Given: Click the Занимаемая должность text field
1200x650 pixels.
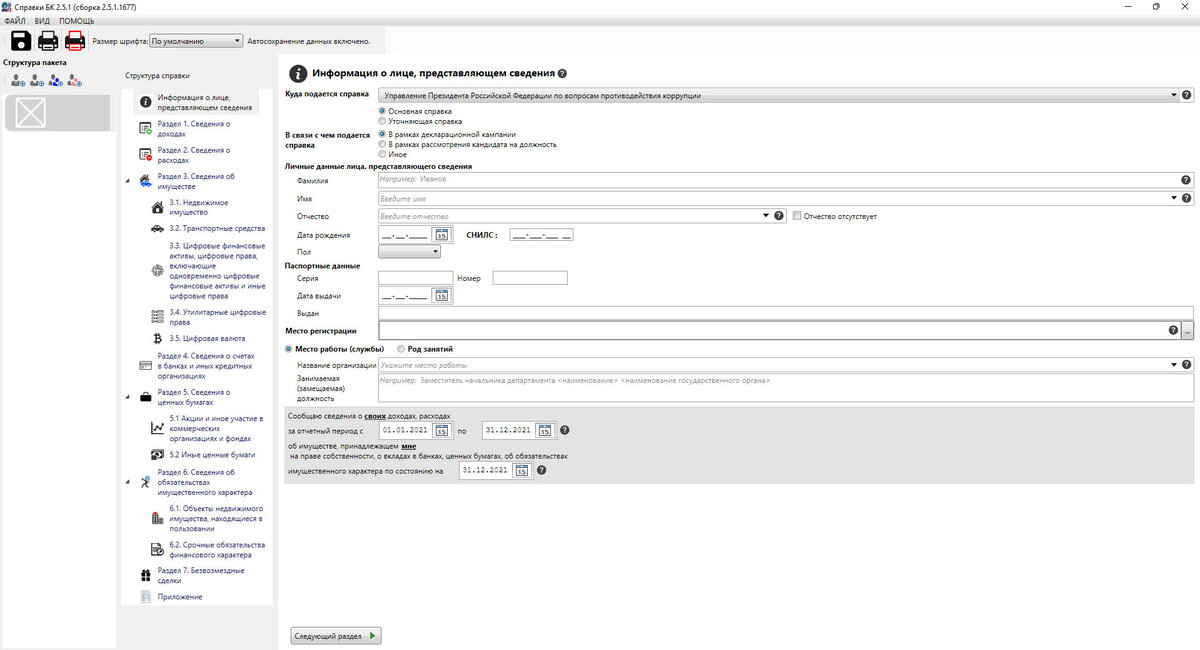Looking at the screenshot, I should pos(786,388).
